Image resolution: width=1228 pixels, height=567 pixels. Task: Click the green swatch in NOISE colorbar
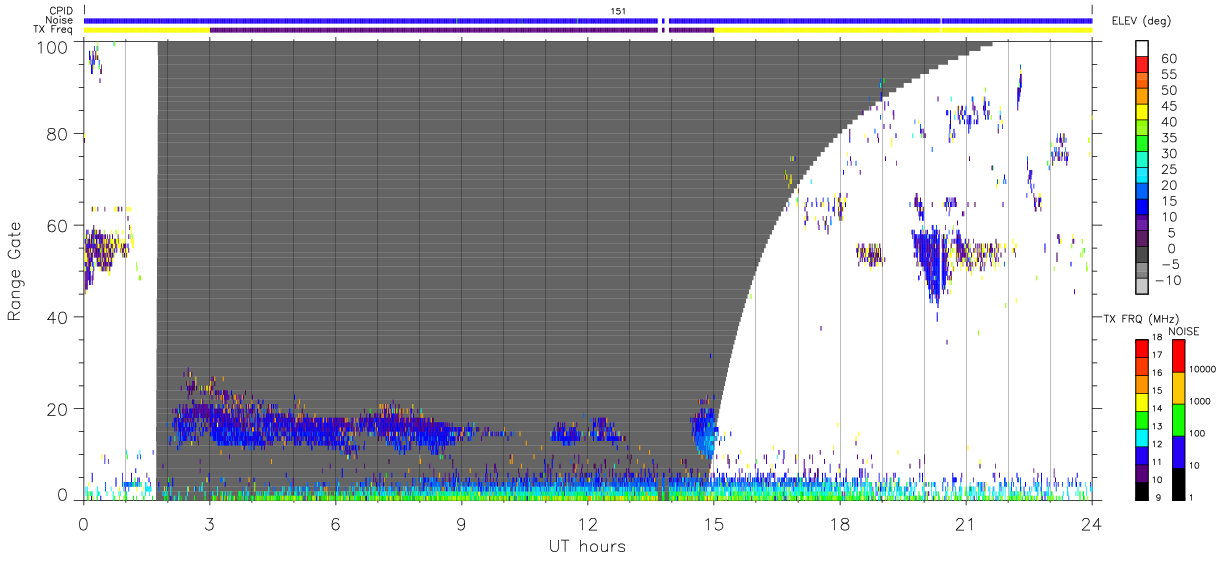coord(1181,419)
